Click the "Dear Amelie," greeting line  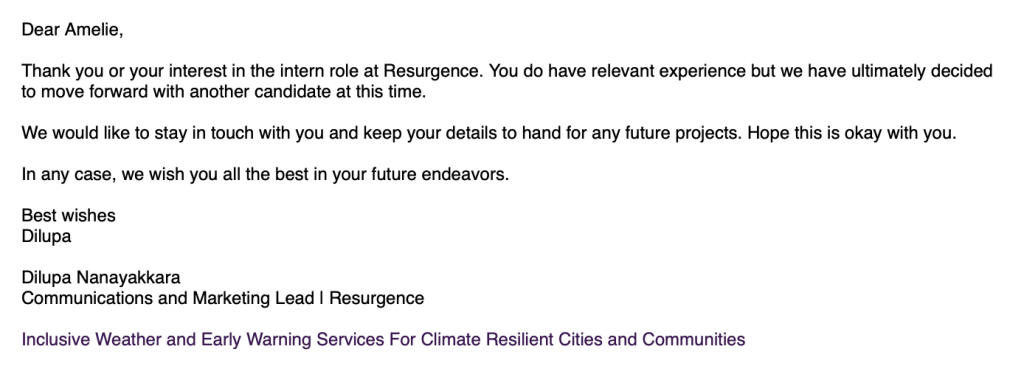pos(72,30)
